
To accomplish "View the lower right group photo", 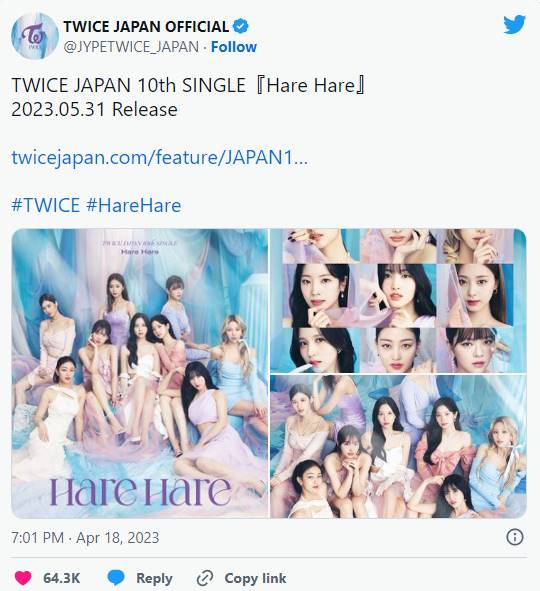I will click(398, 447).
